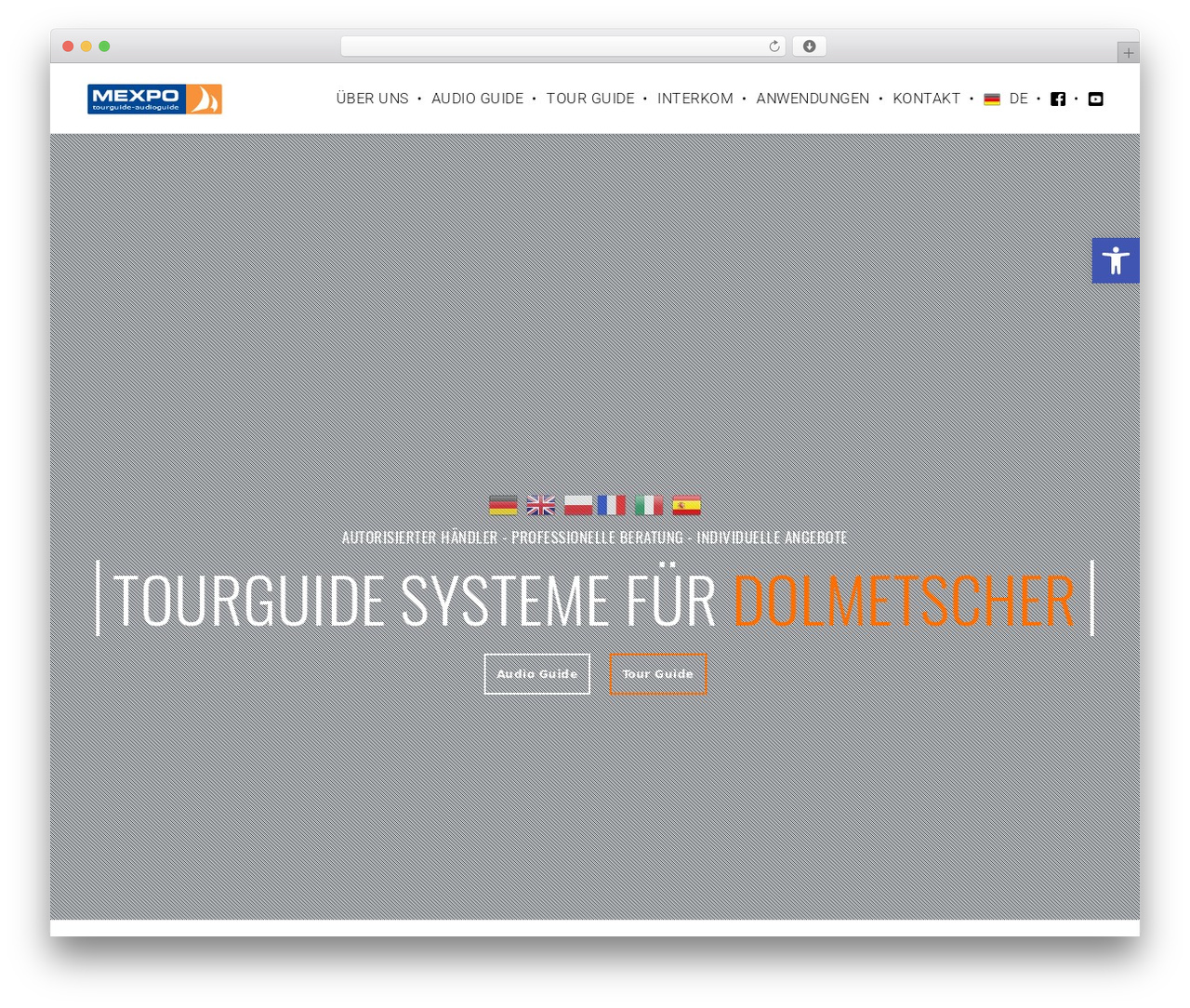Click the white Audio Guide button

(x=537, y=674)
